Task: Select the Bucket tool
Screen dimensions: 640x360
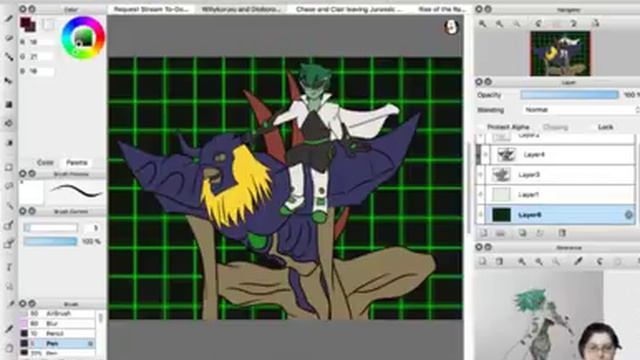Action: pyautogui.click(x=9, y=123)
